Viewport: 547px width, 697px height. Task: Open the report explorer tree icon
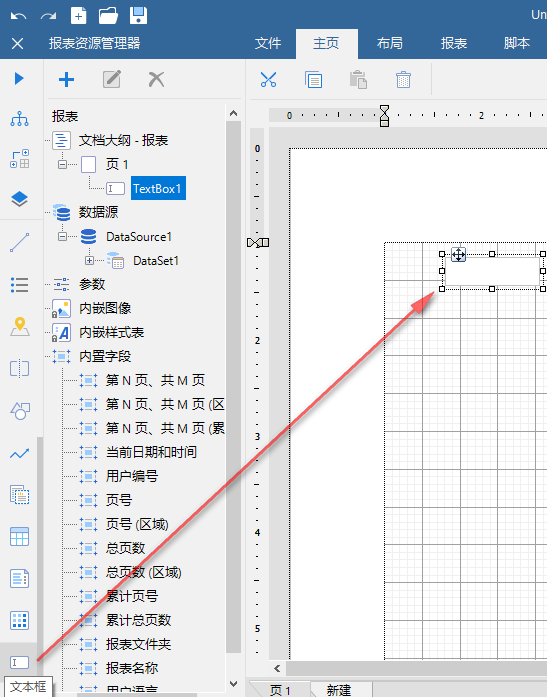[x=20, y=119]
